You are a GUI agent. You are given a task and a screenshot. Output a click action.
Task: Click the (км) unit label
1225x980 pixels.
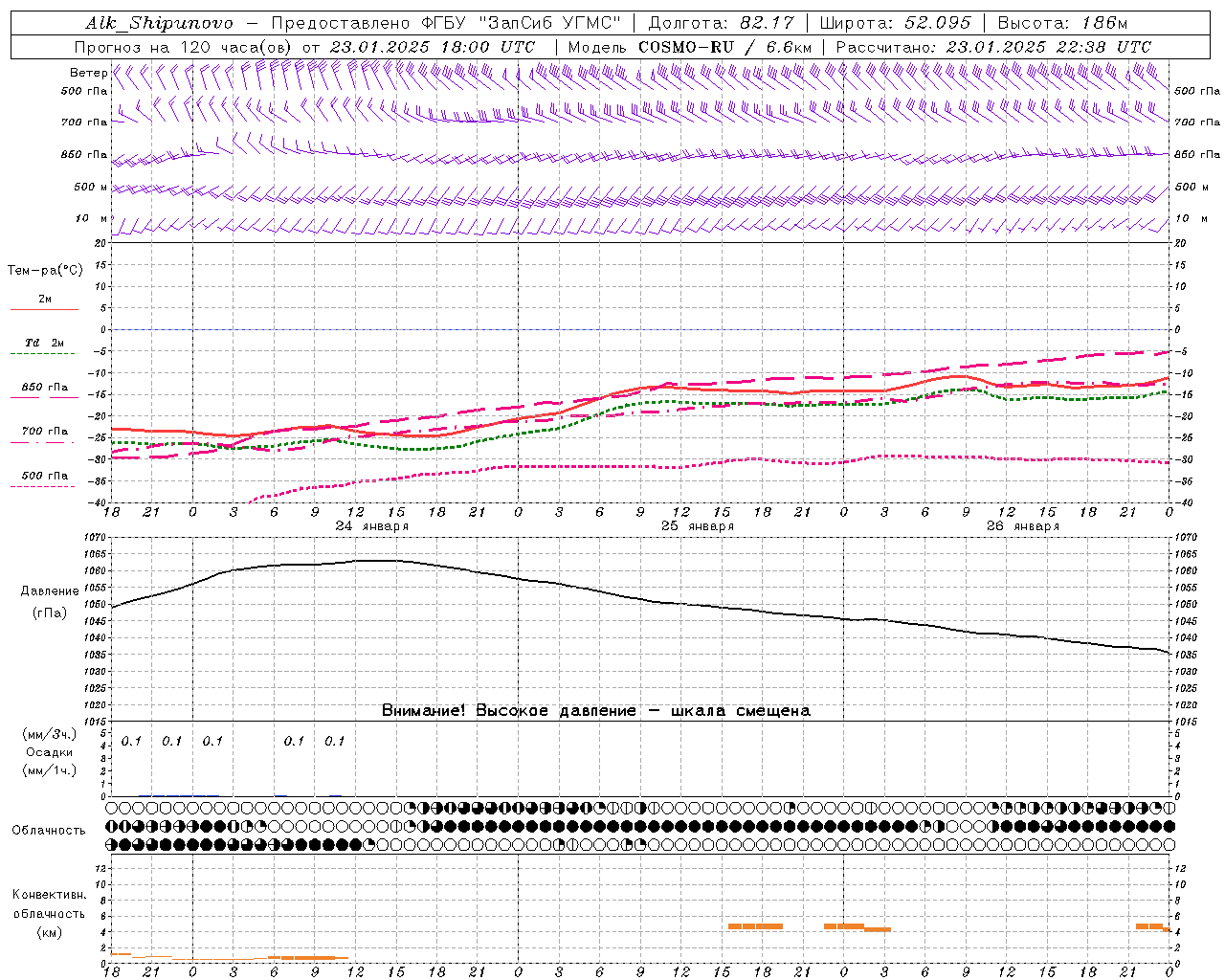pos(50,932)
